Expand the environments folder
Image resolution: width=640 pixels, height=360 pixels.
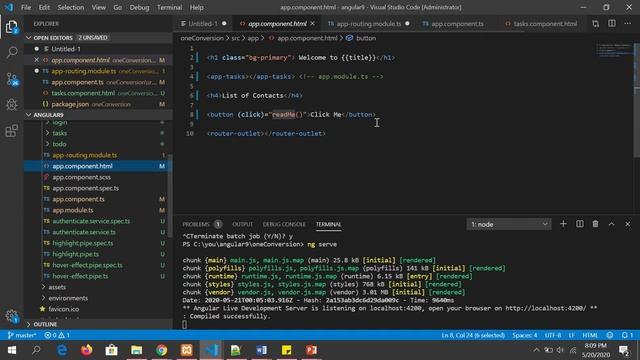[68, 298]
